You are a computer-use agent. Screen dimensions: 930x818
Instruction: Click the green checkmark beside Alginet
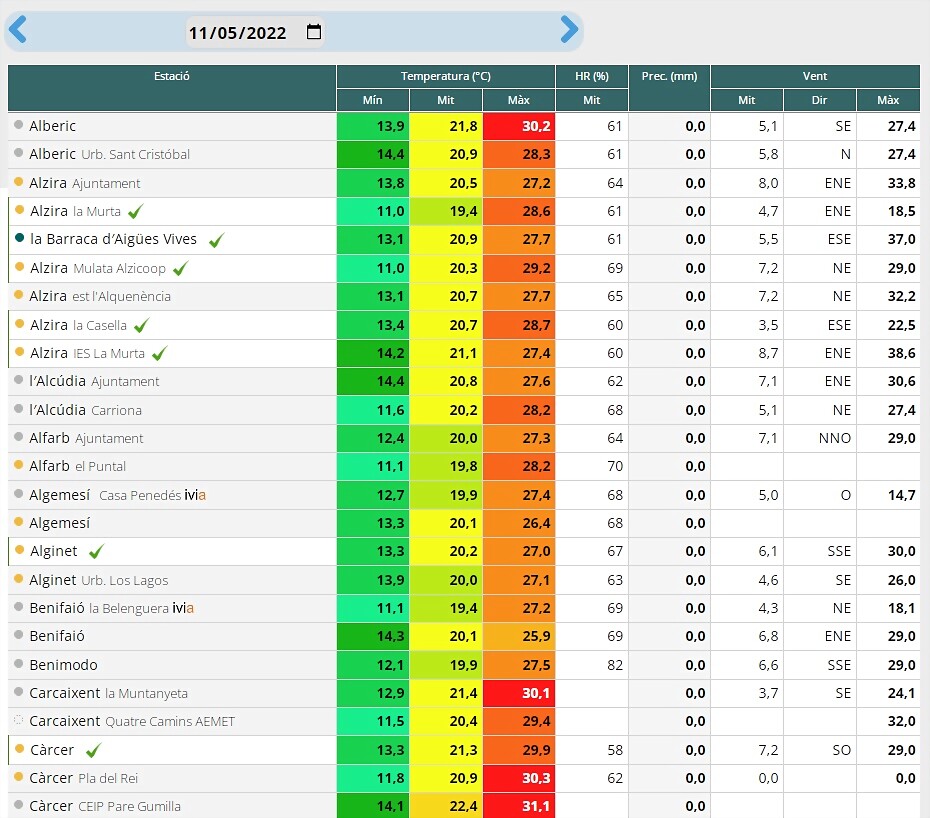(97, 552)
